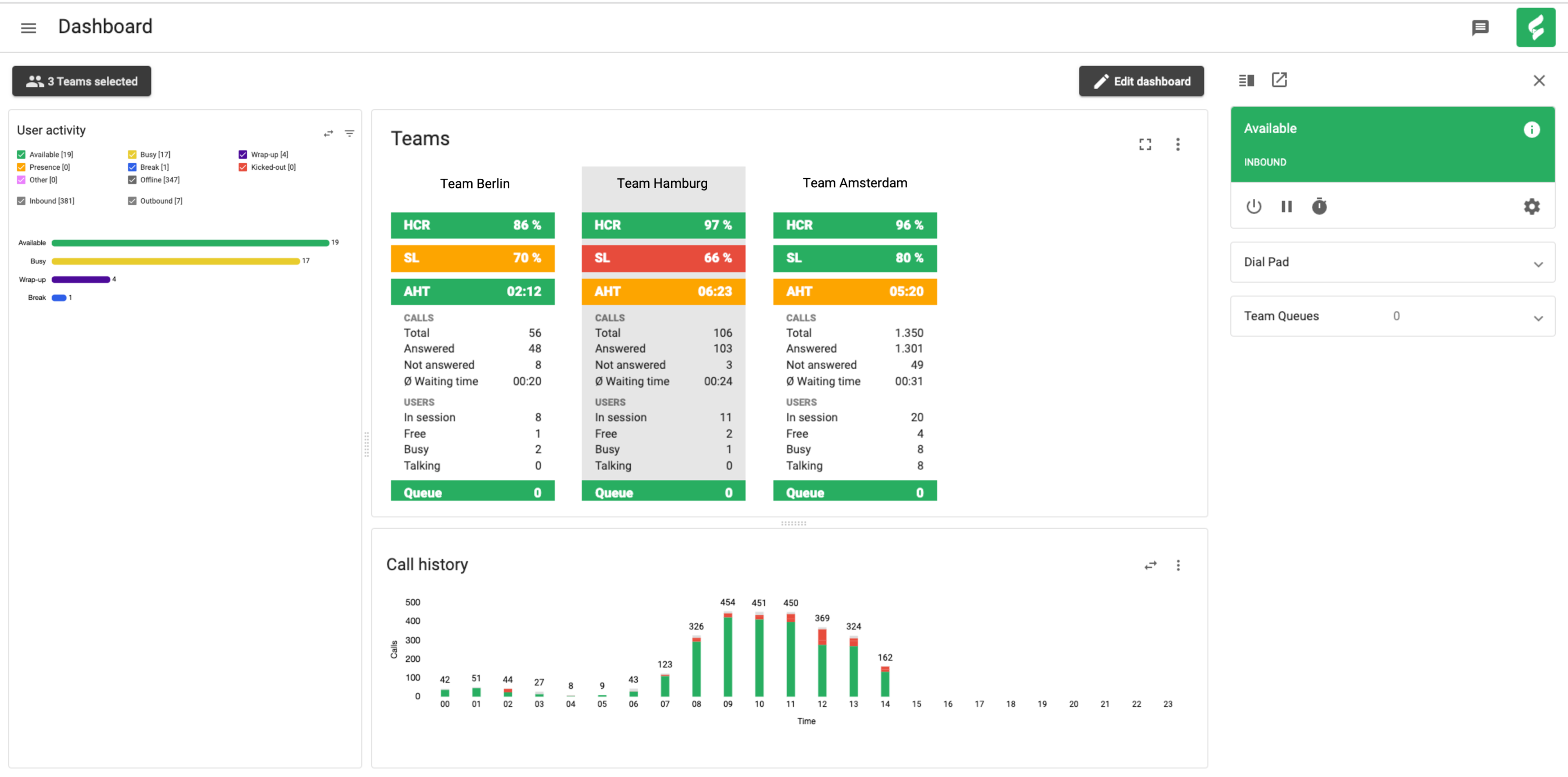Expand the Team Queues section
This screenshot has width=1568, height=777.
[1392, 316]
